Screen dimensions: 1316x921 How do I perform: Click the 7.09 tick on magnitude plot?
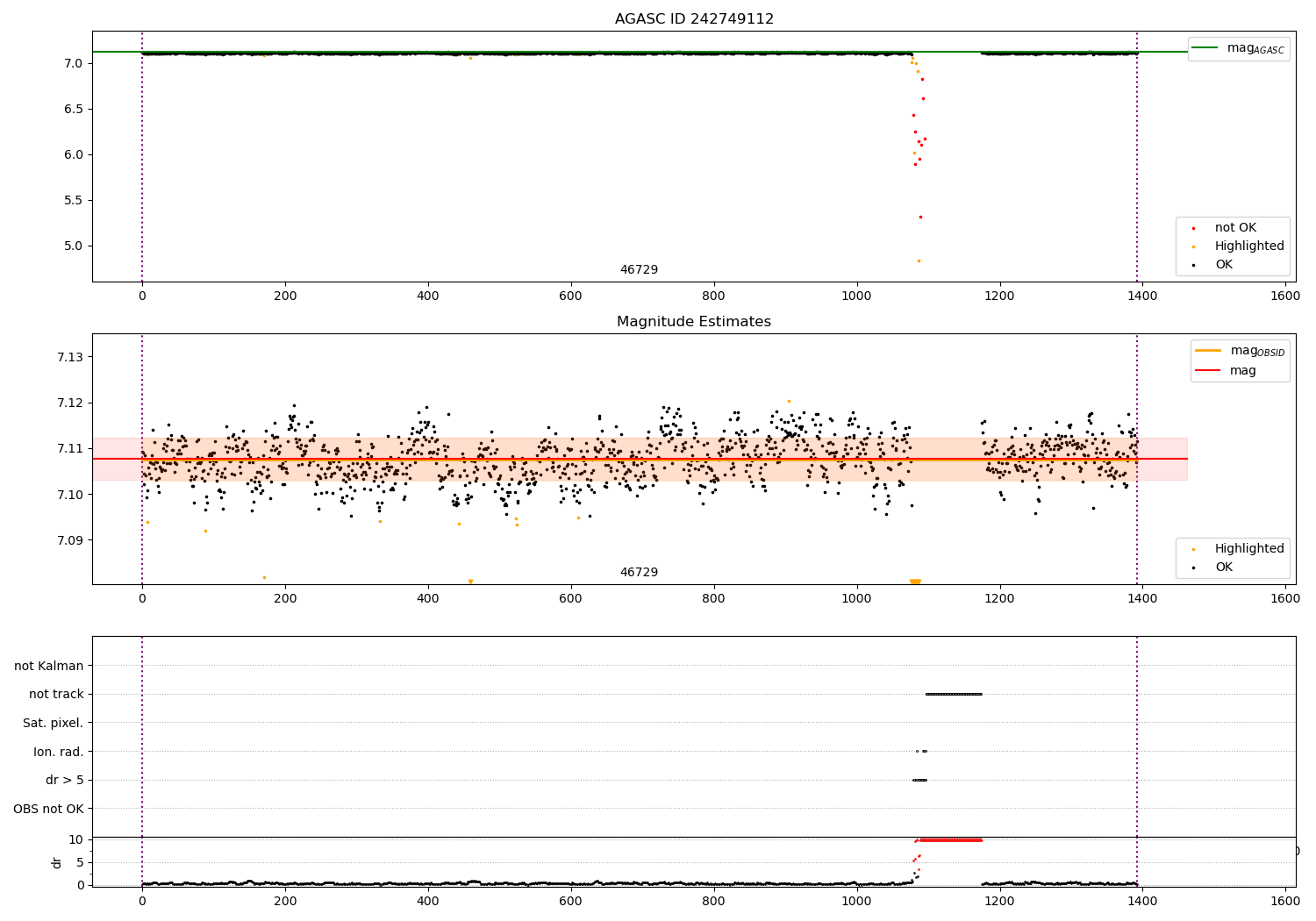click(69, 540)
